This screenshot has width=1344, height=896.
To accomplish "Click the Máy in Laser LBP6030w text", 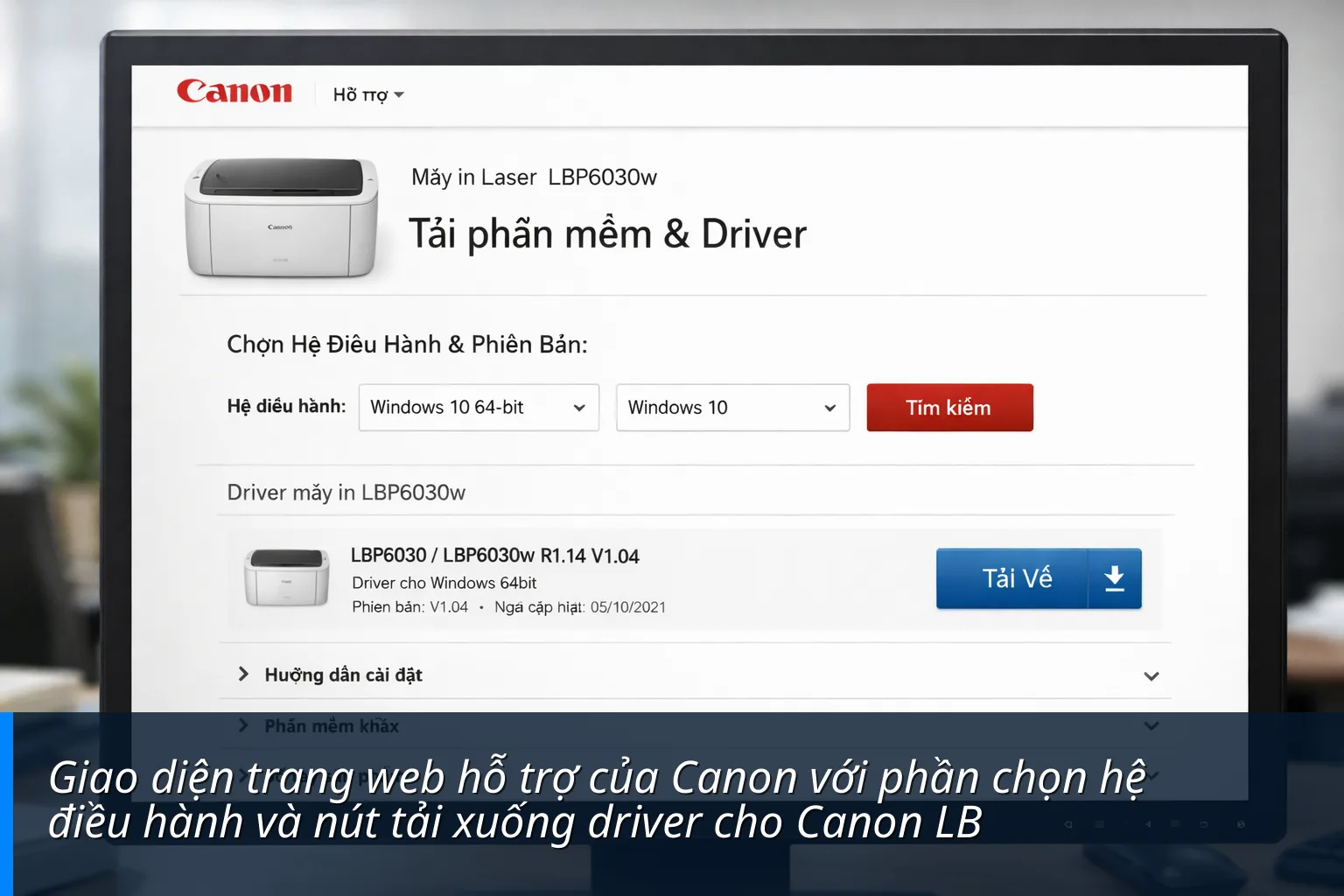I will tap(534, 178).
